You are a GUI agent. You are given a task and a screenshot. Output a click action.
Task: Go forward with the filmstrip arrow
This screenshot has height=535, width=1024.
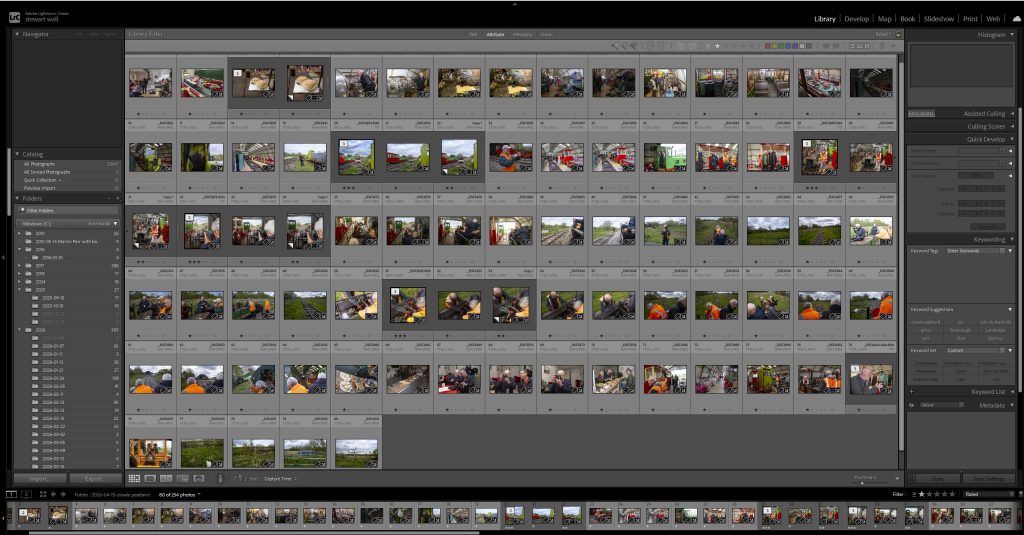tap(64, 494)
